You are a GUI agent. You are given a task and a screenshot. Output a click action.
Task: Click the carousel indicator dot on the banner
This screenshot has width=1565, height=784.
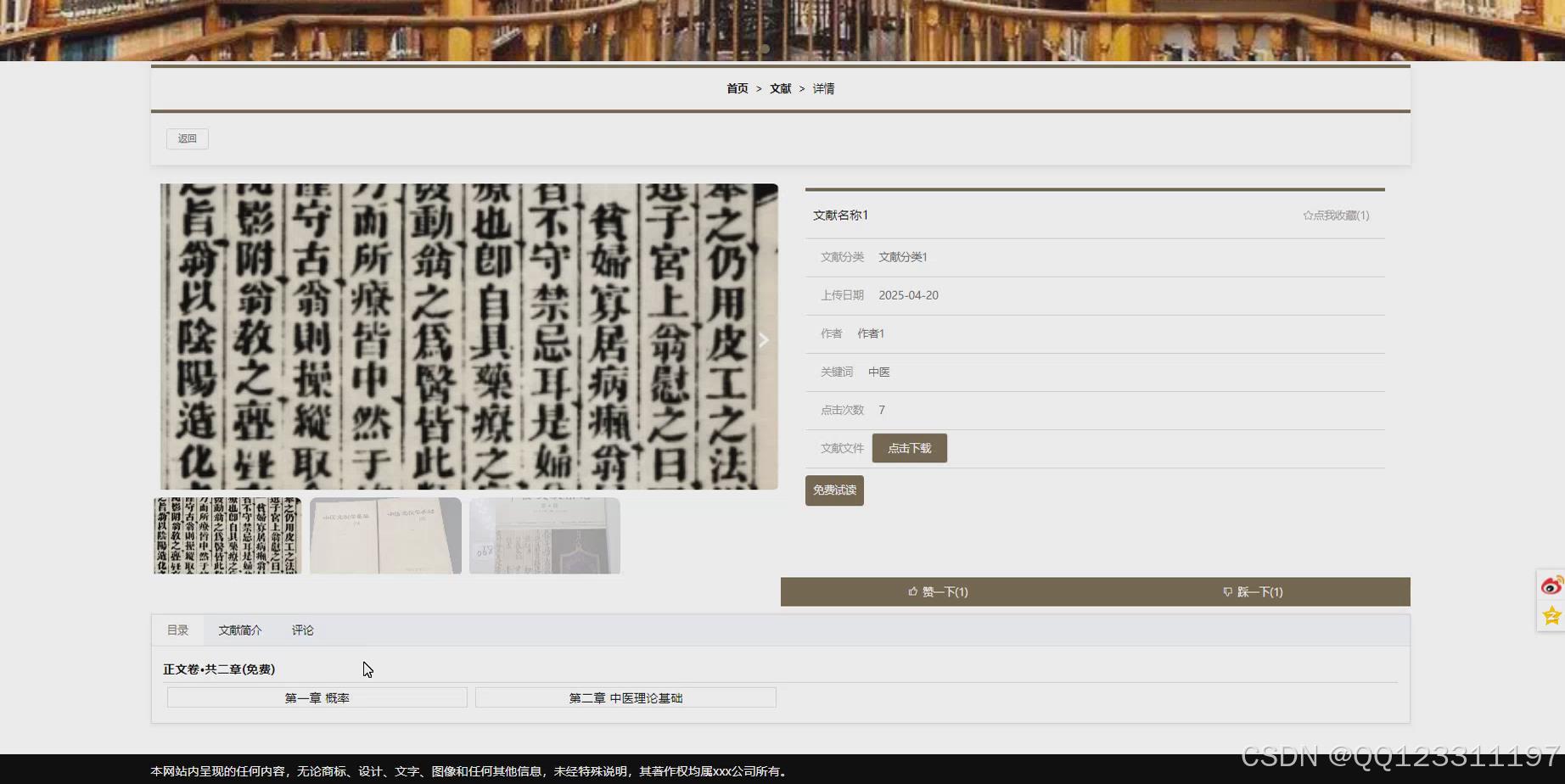[766, 48]
